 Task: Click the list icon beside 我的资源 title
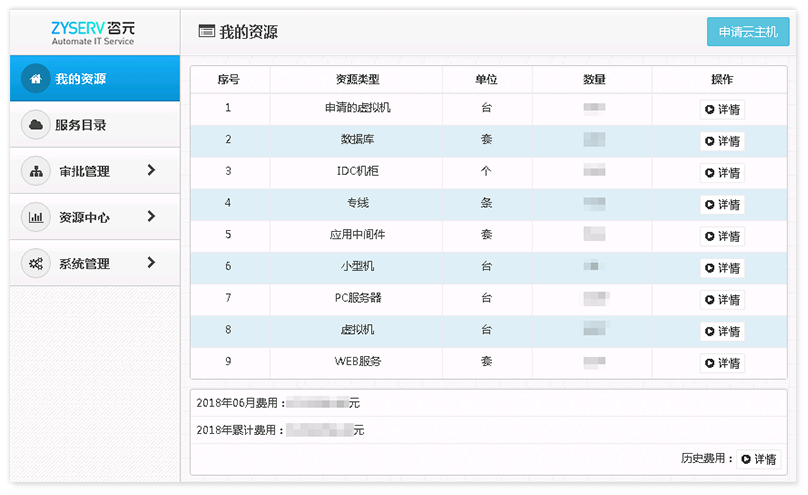207,32
